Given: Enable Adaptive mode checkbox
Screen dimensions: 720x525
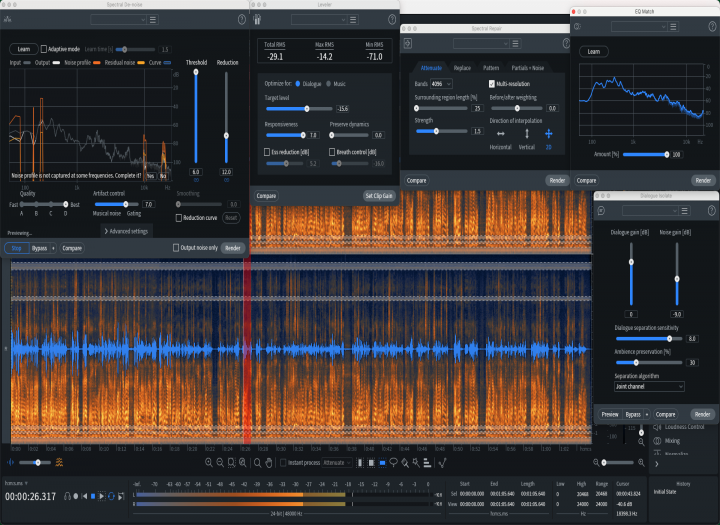Looking at the screenshot, I should pyautogui.click(x=44, y=49).
